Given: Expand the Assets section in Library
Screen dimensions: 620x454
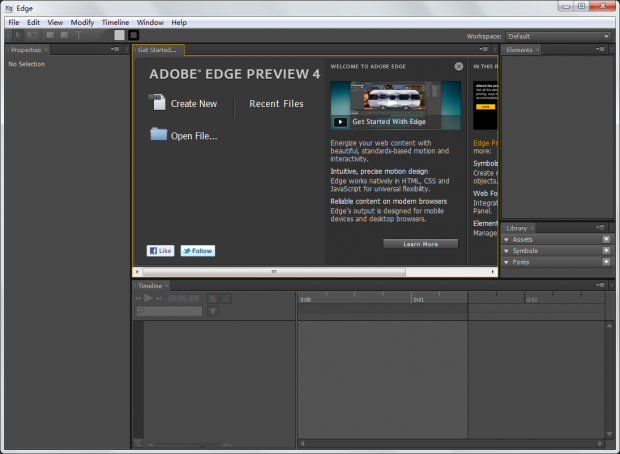Looking at the screenshot, I should (x=507, y=239).
